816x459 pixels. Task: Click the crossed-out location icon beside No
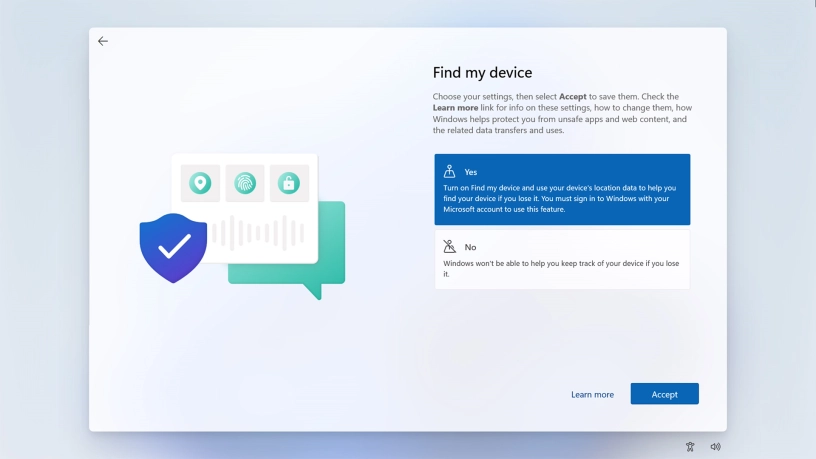point(450,246)
